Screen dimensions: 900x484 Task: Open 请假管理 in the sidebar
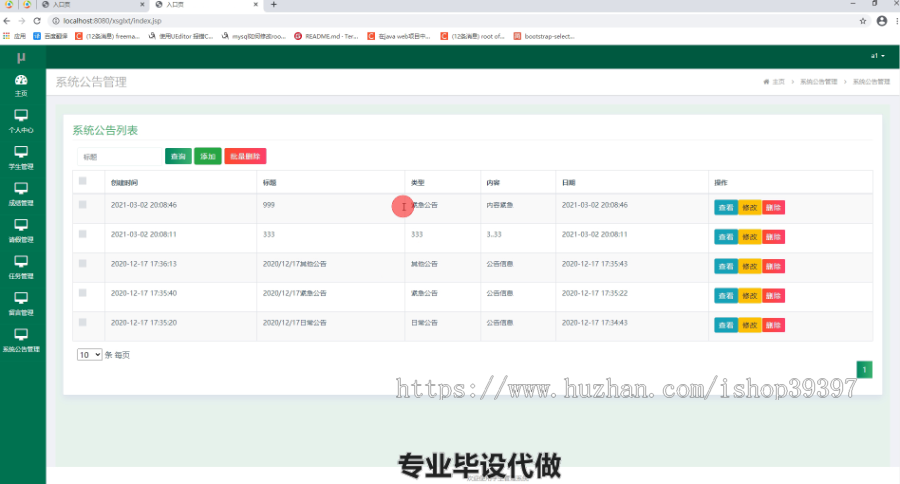coord(21,231)
